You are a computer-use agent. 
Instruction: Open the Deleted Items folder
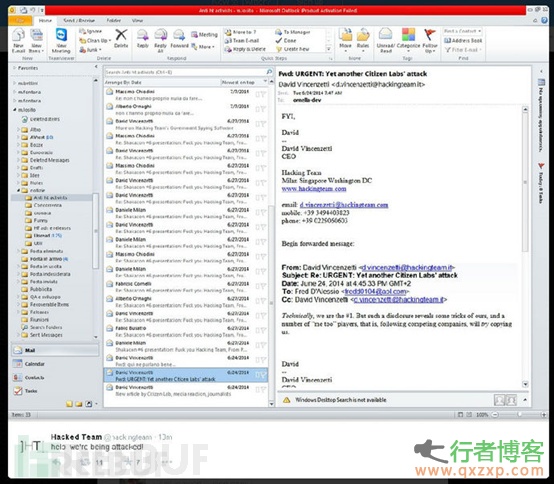point(40,119)
